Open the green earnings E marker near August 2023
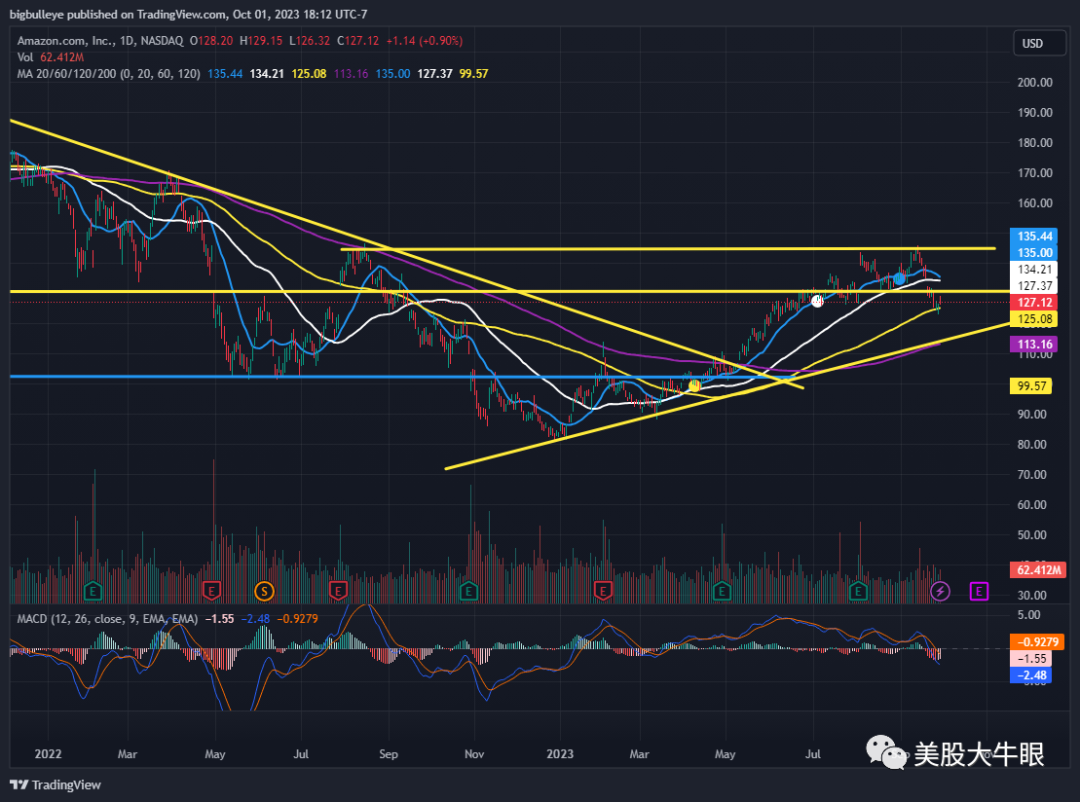Screen dimensions: 1080x802 [858, 590]
